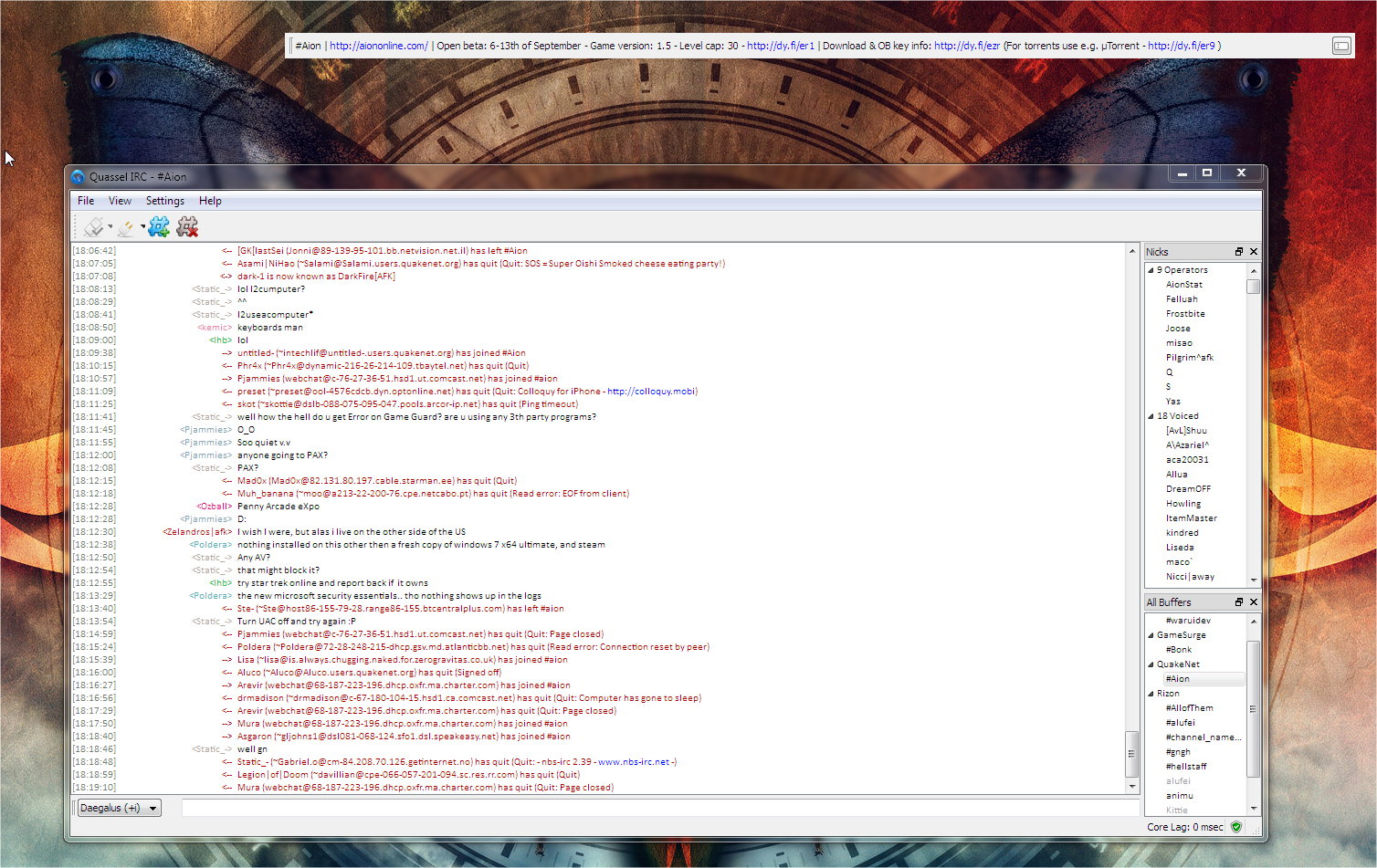
Task: Select nick ItemMaster
Action: click(1191, 518)
